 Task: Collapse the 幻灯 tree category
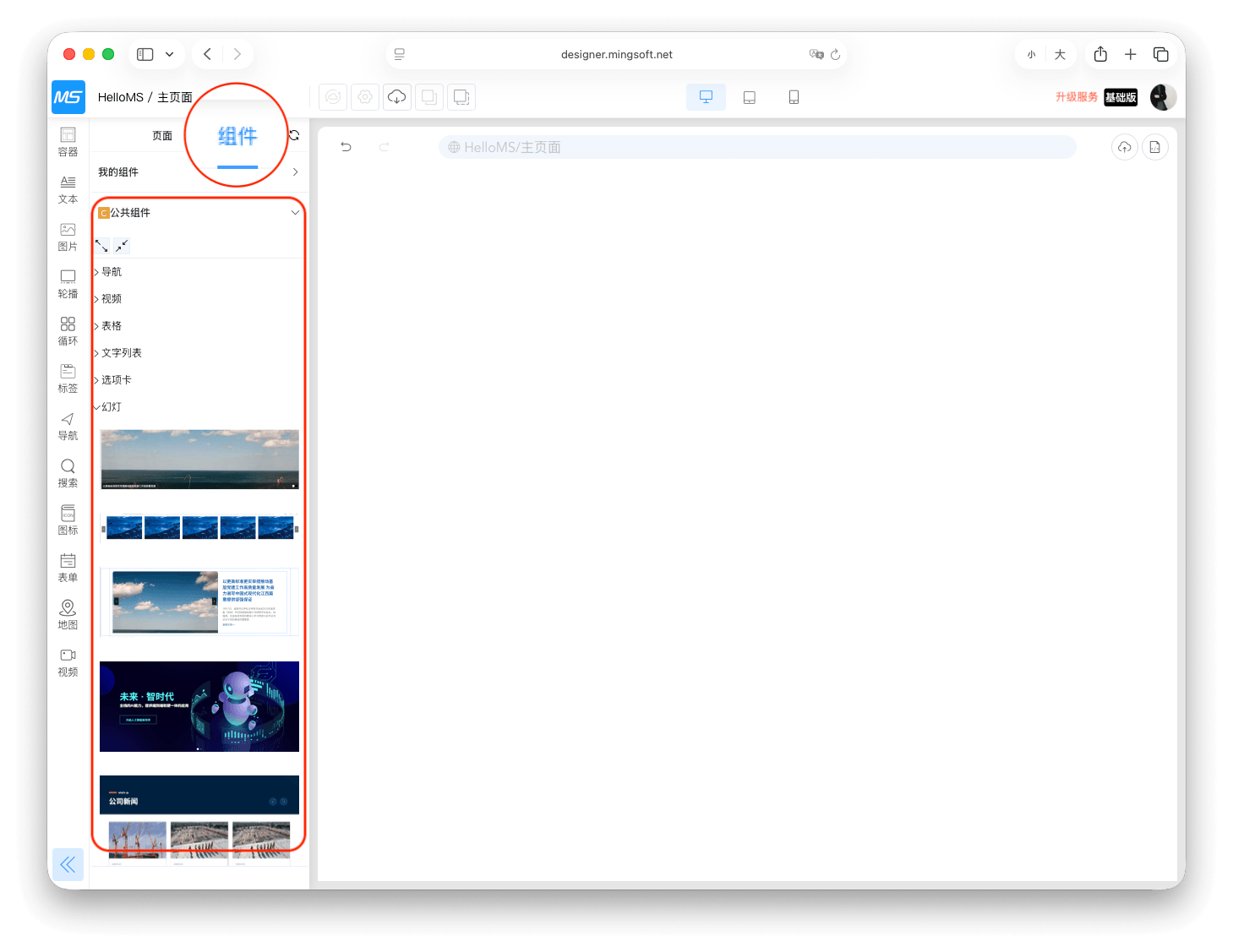click(112, 407)
